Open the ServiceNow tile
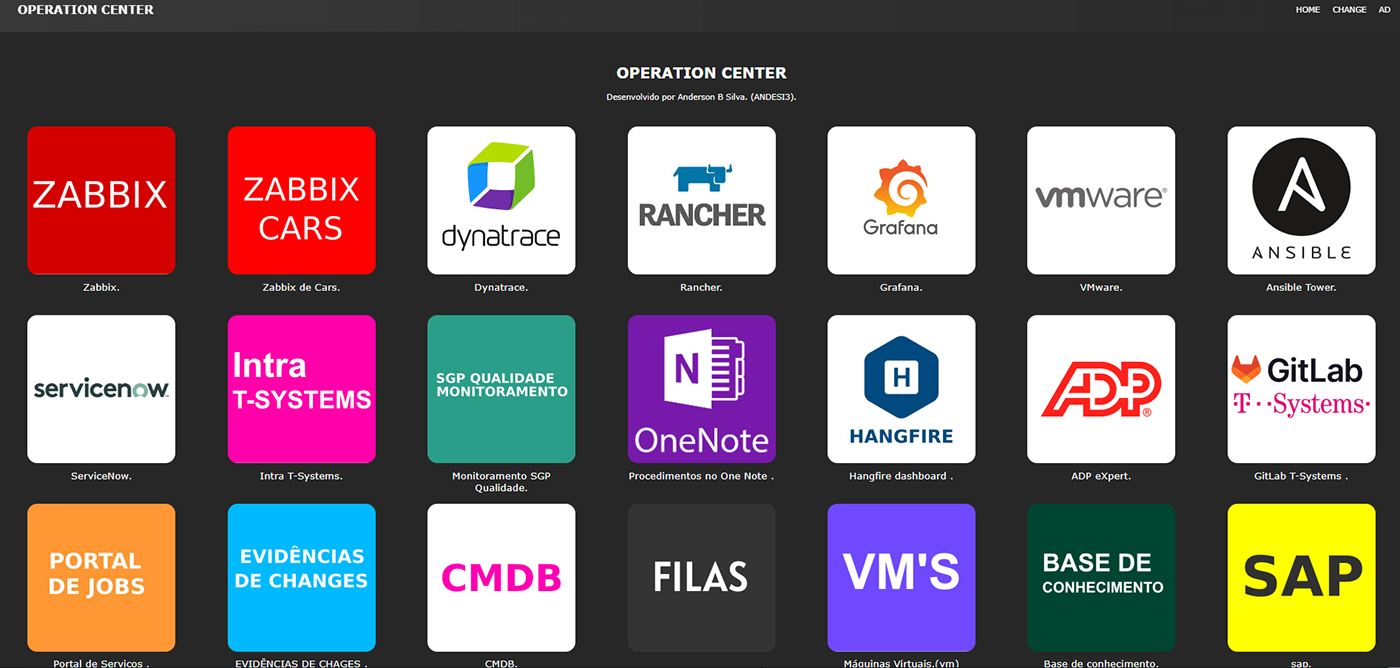 pyautogui.click(x=101, y=389)
